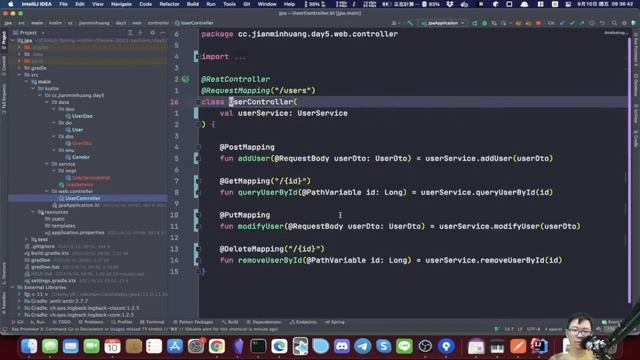Click the gutter icon beside addUser function
Screen dimensions: 640x360
[x=197, y=158]
